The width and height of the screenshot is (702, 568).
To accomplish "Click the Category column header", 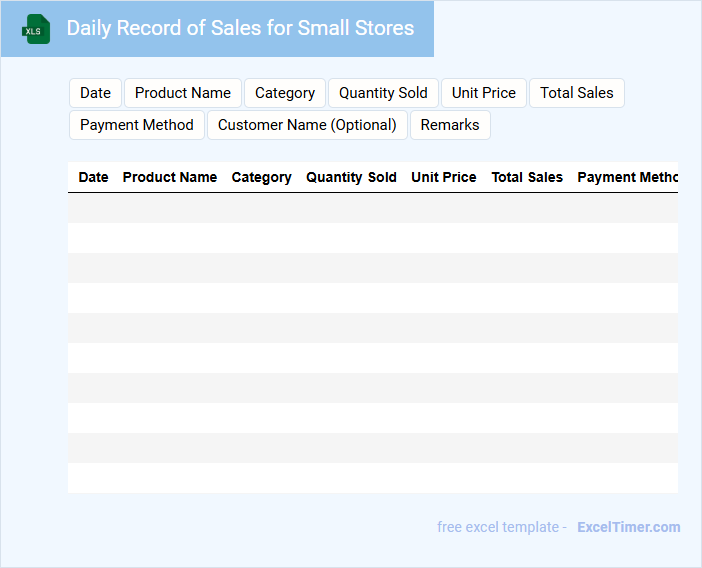I will 262,177.
